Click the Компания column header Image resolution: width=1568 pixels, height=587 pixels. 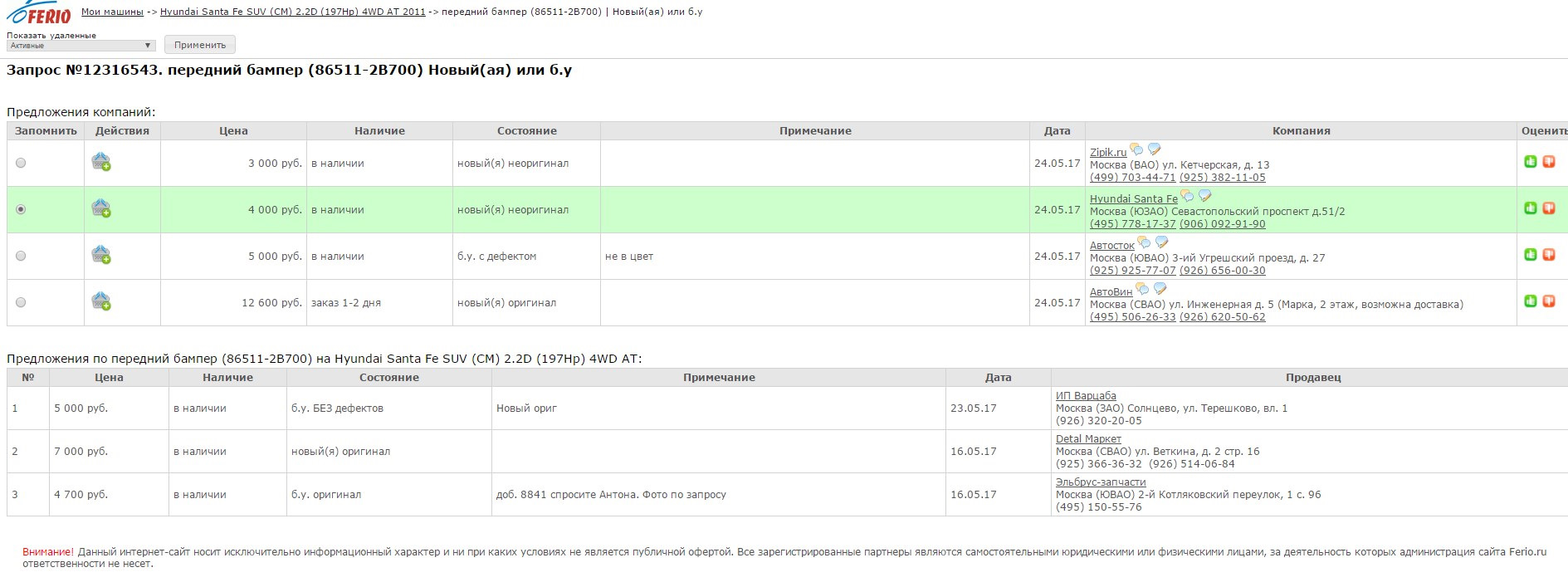point(1301,131)
